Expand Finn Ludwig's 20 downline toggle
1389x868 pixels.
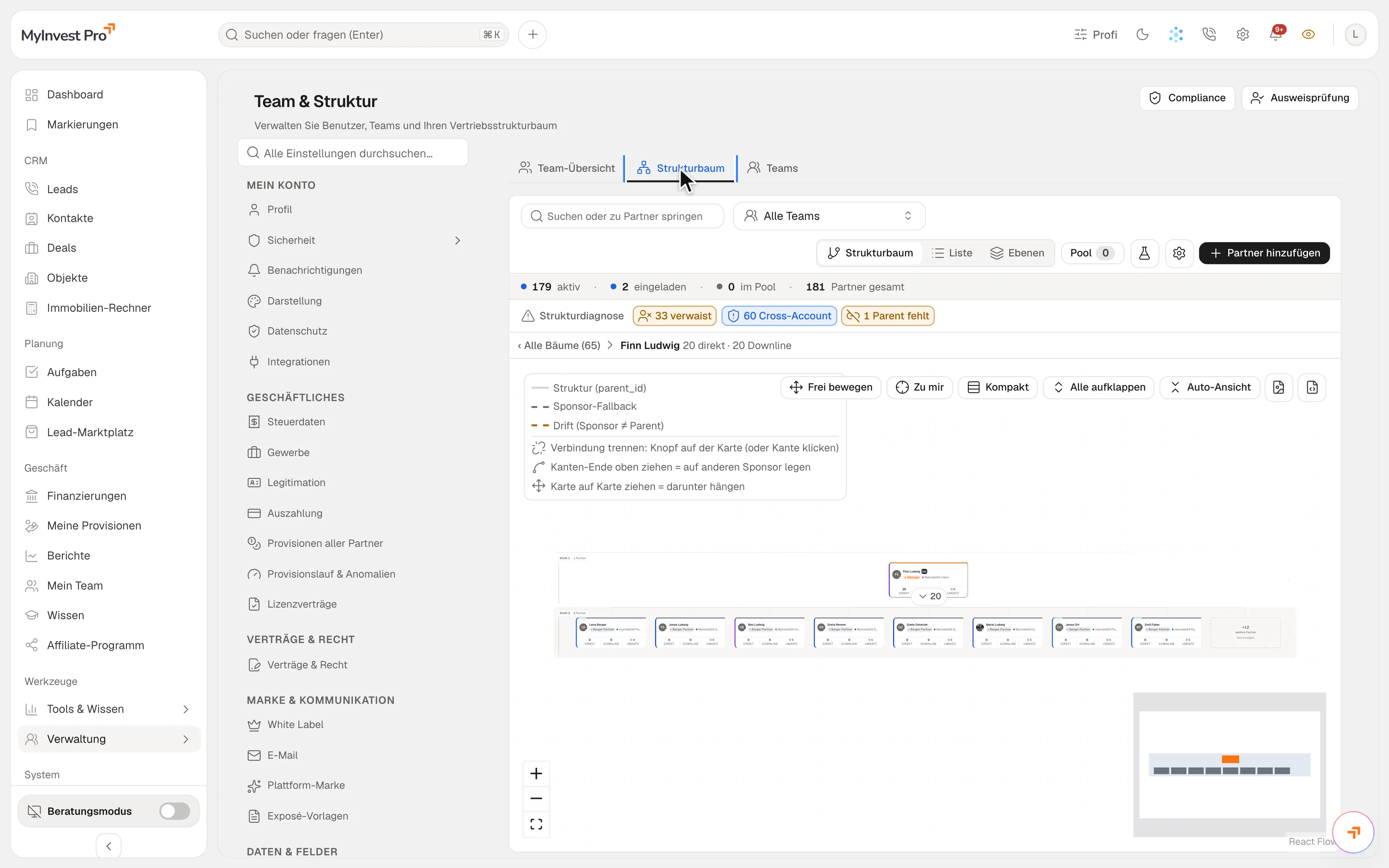930,596
